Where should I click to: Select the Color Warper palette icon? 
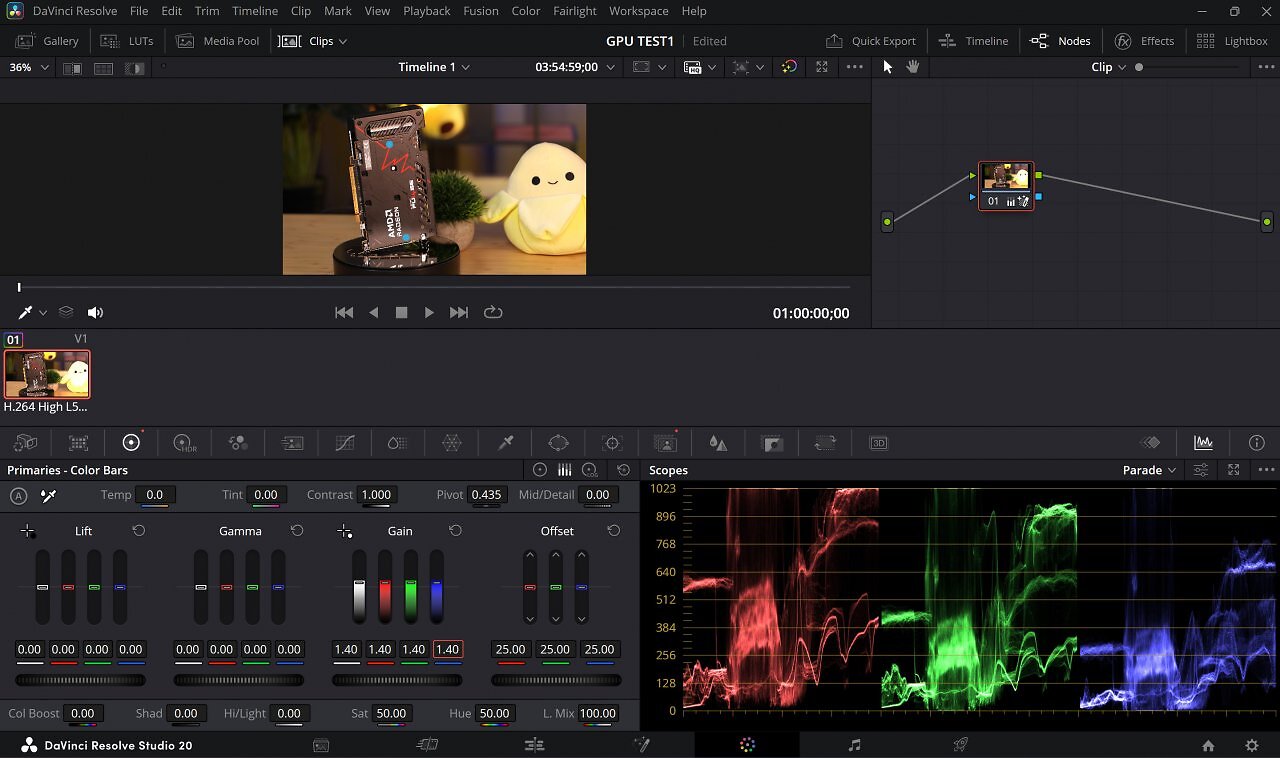coord(452,443)
